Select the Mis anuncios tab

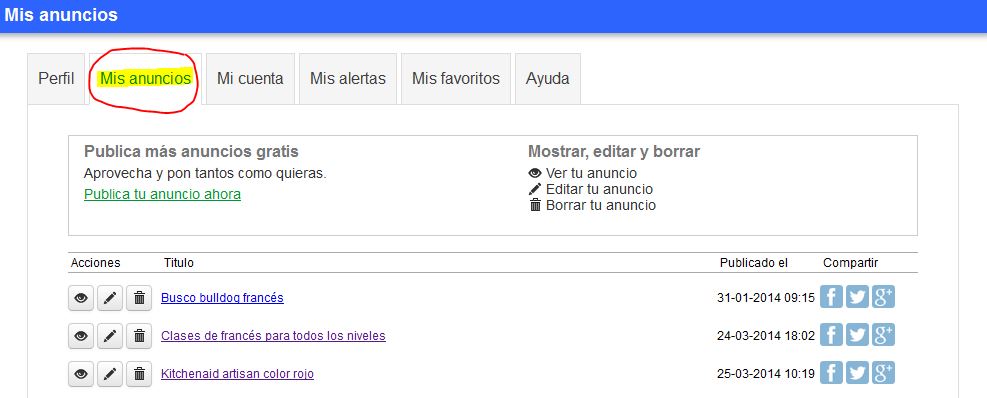(145, 79)
